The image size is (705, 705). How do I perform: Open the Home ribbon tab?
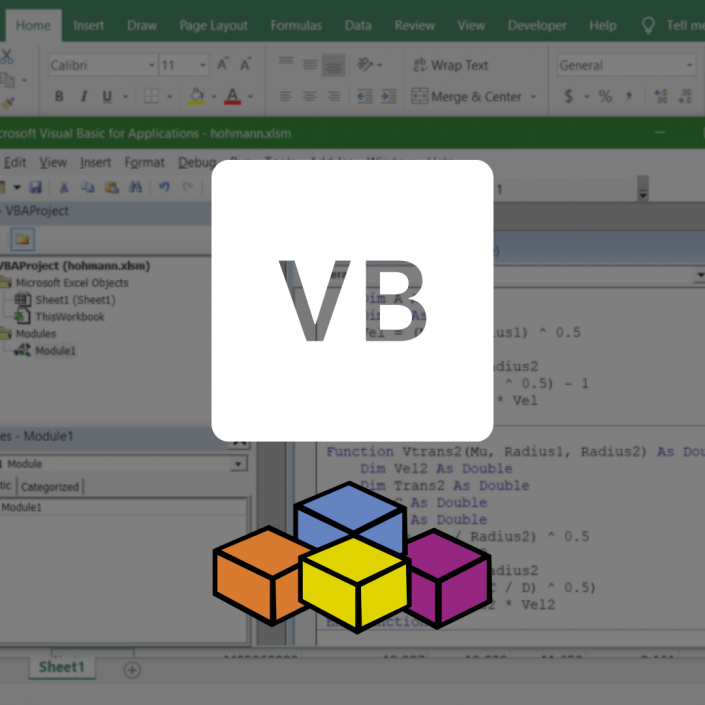(x=33, y=26)
